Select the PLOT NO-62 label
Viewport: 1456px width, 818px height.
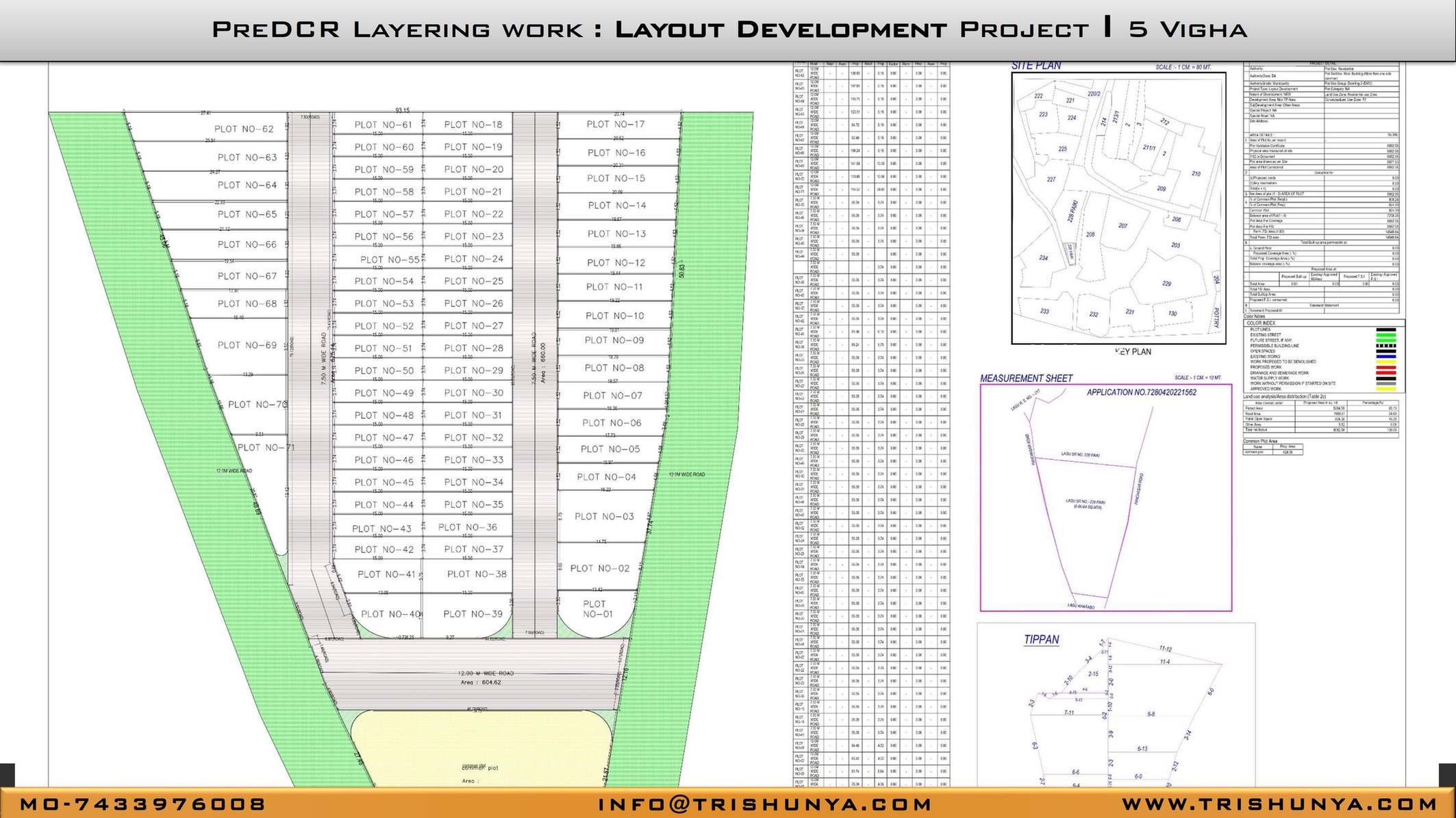click(244, 129)
